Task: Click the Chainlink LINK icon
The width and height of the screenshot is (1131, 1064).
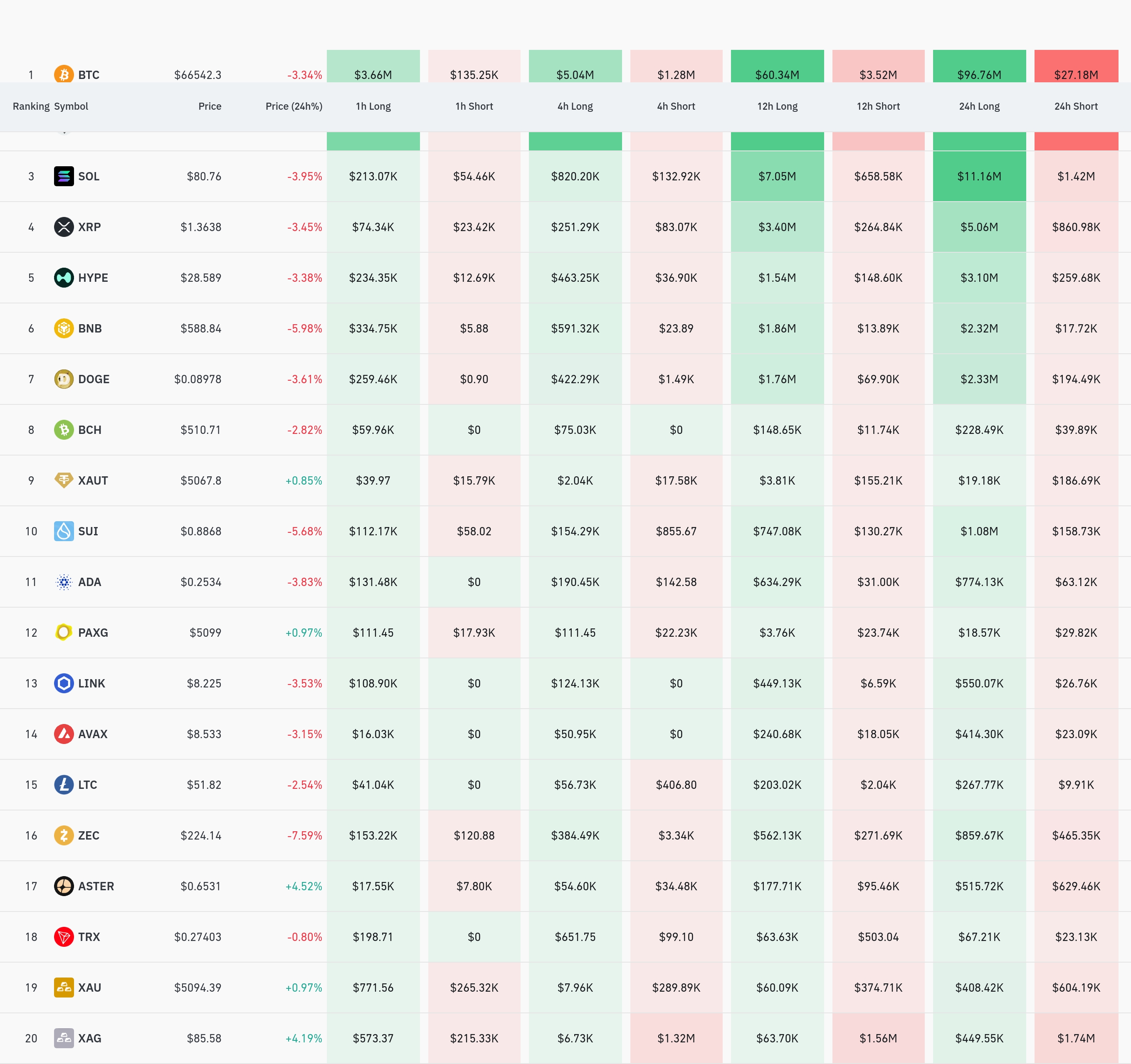Action: (64, 683)
